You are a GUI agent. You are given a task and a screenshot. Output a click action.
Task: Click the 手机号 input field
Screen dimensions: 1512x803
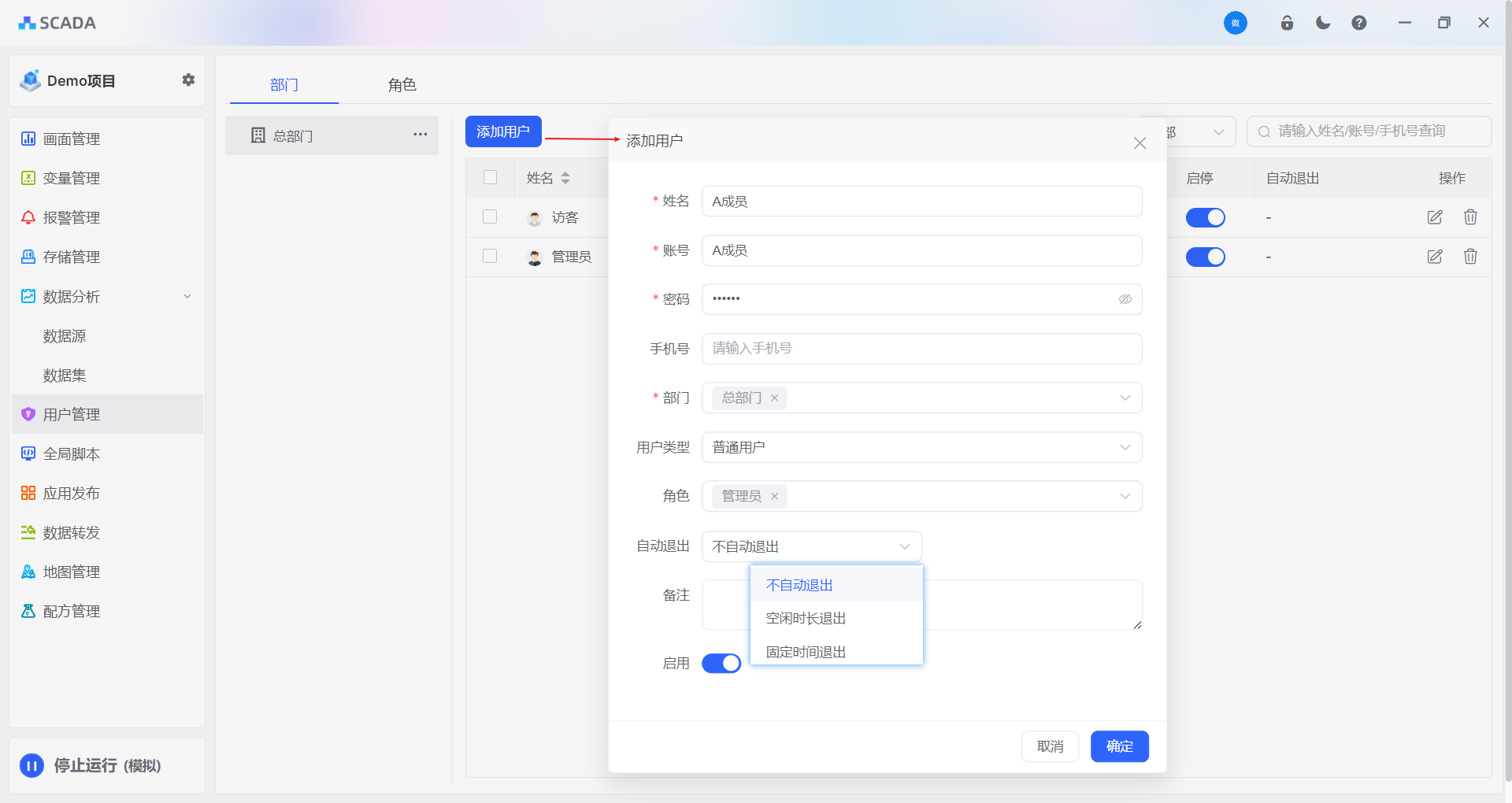pyautogui.click(x=921, y=349)
